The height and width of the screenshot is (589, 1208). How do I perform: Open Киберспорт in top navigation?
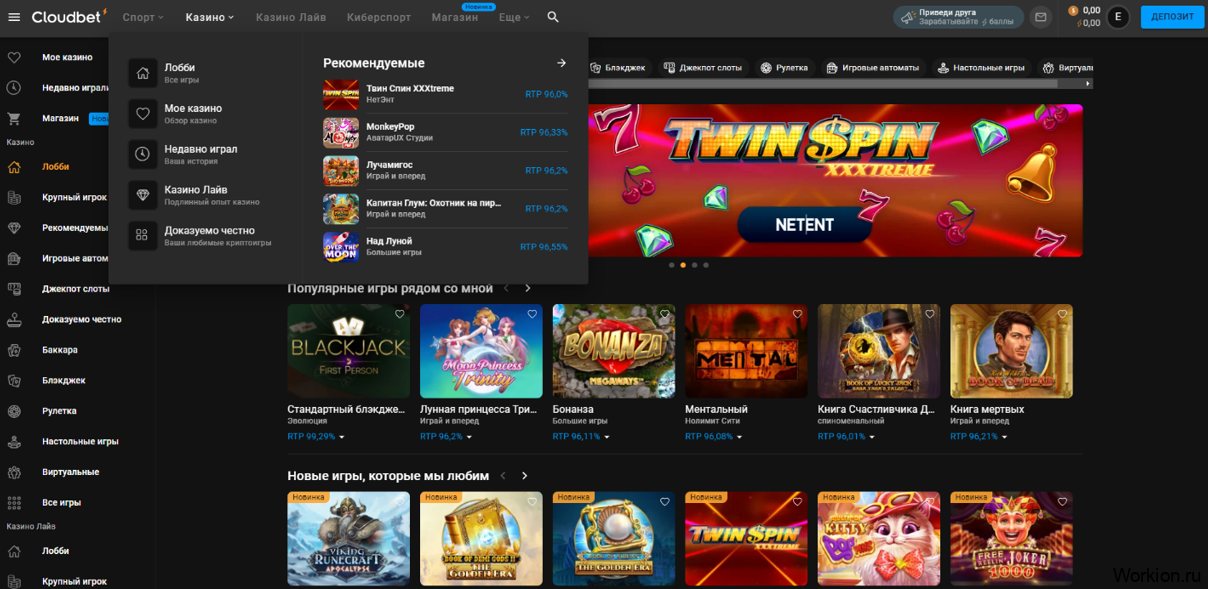(379, 17)
